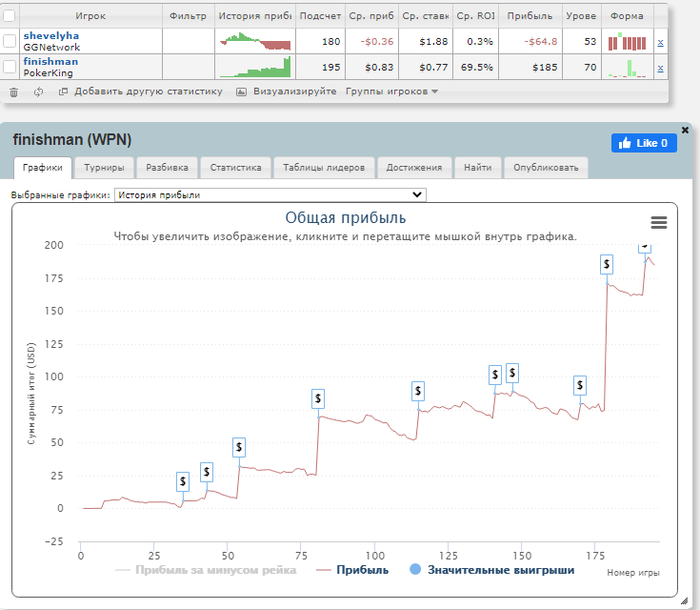Sort by the Ср. ROI column header
The height and width of the screenshot is (610, 700).
coord(475,16)
